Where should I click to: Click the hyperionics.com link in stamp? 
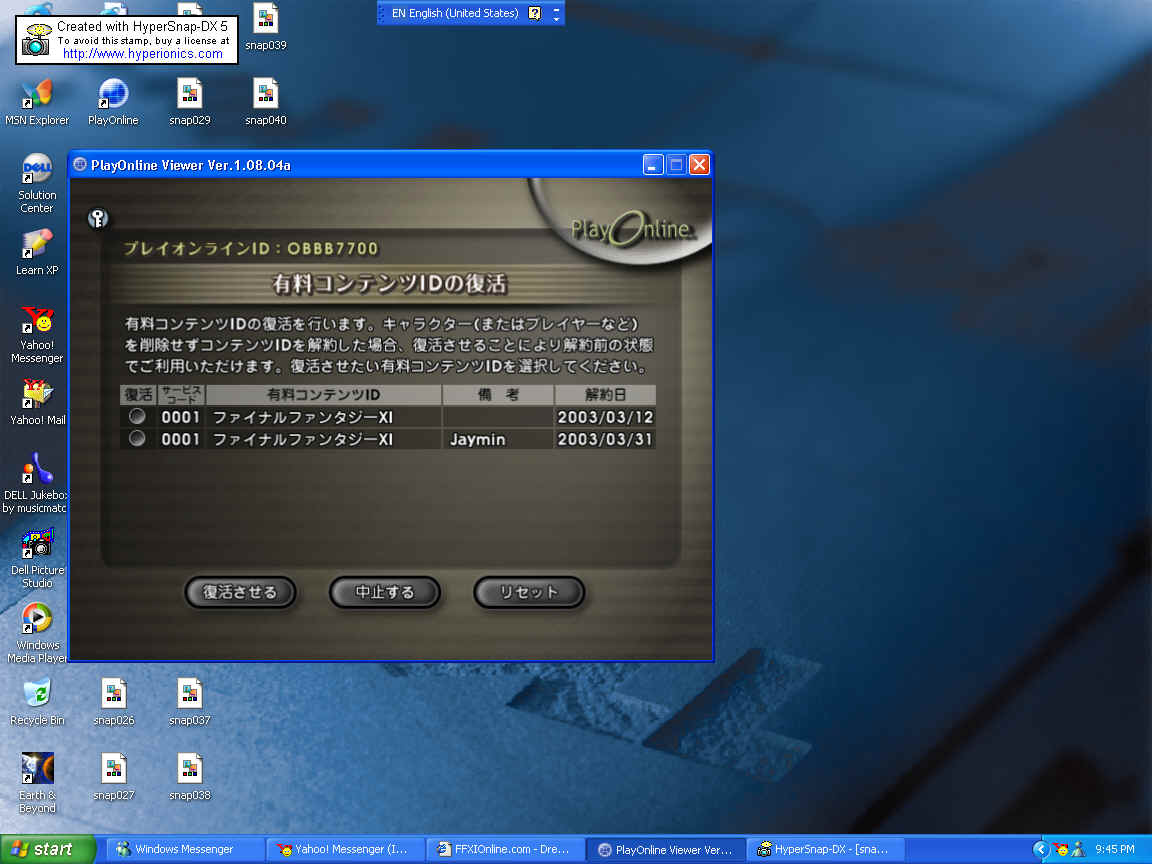click(x=143, y=54)
